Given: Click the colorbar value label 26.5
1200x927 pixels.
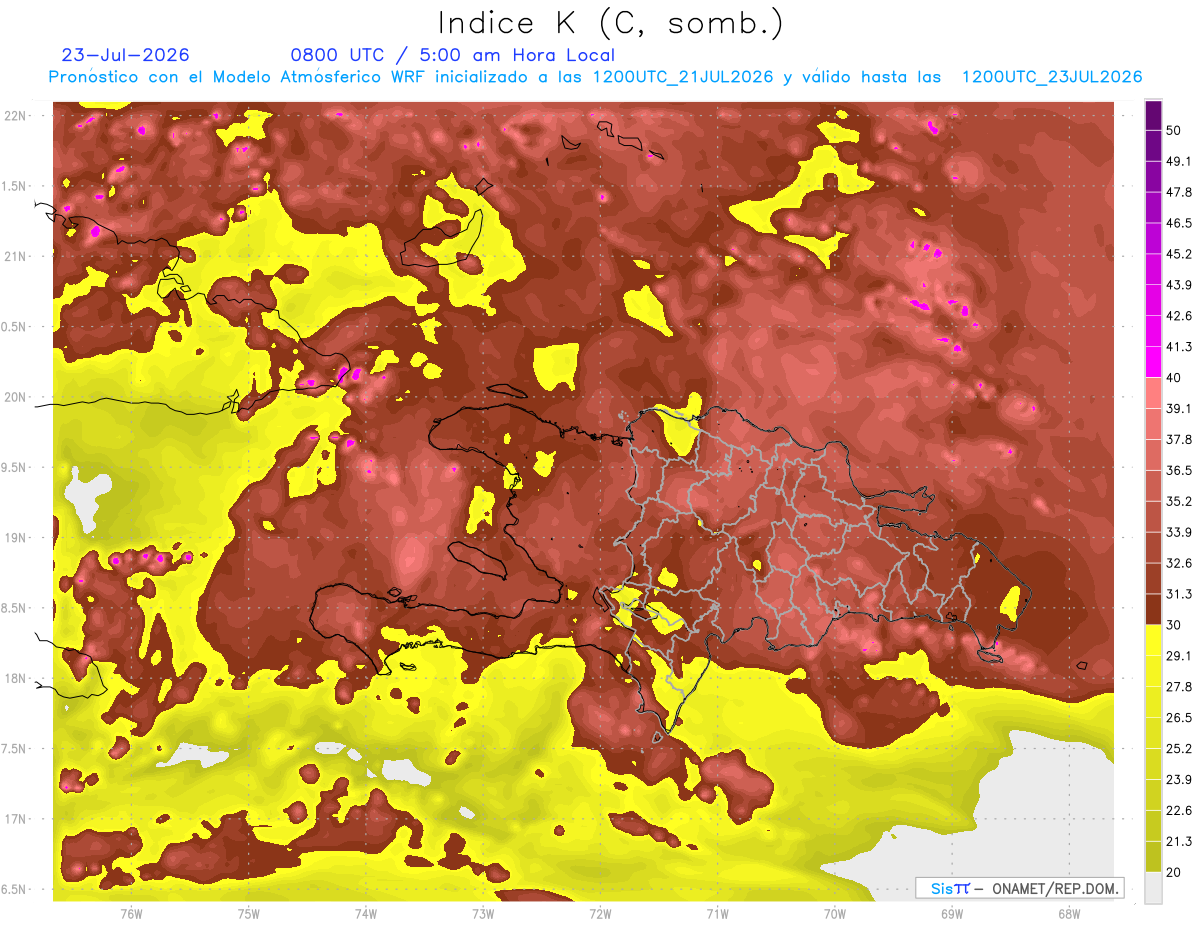Looking at the screenshot, I should click(x=1179, y=717).
